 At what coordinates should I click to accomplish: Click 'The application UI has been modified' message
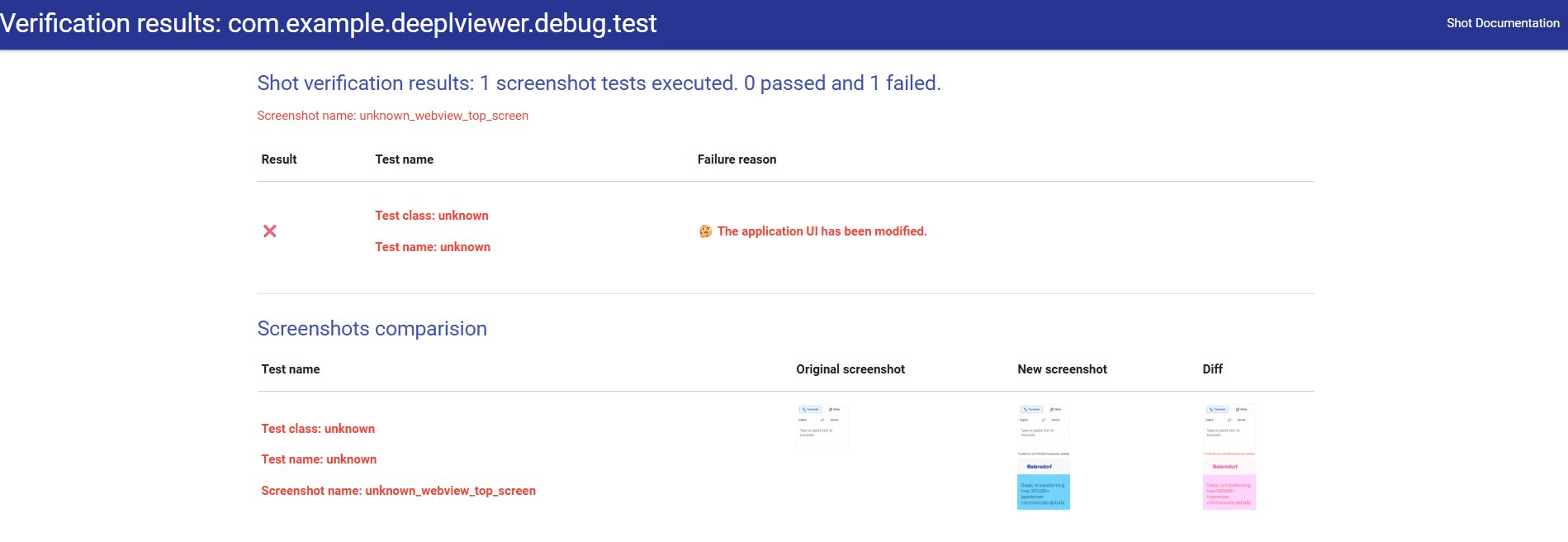coord(822,231)
